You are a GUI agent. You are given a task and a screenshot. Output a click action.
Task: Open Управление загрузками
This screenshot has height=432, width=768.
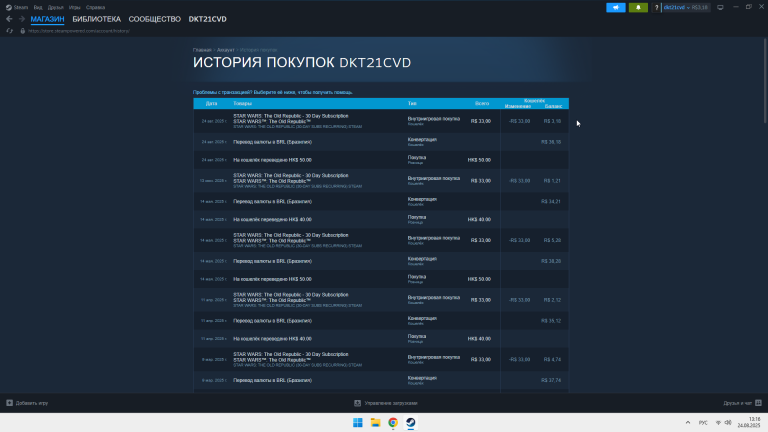[391, 403]
